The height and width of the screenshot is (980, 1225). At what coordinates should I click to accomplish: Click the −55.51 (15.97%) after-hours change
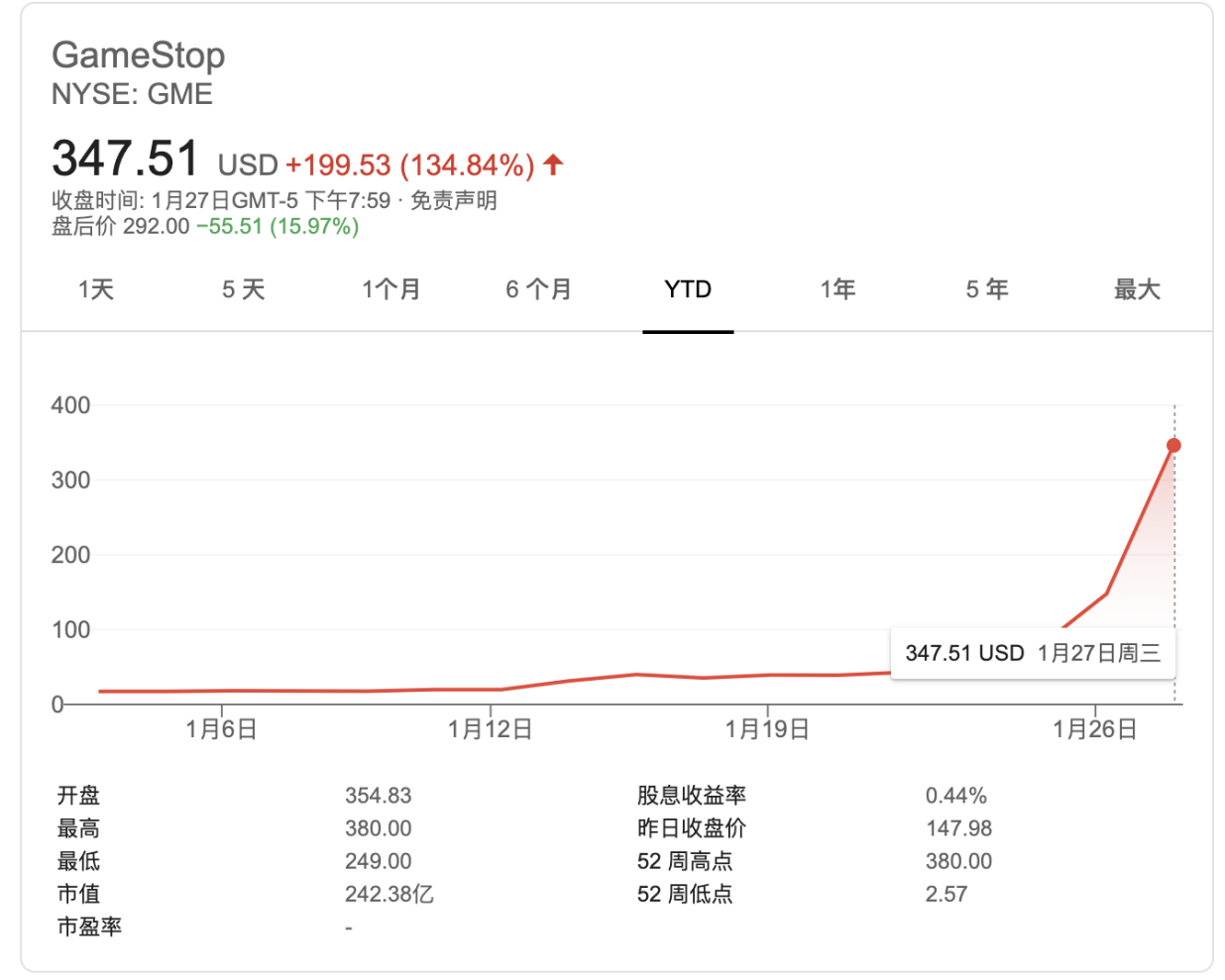(278, 226)
